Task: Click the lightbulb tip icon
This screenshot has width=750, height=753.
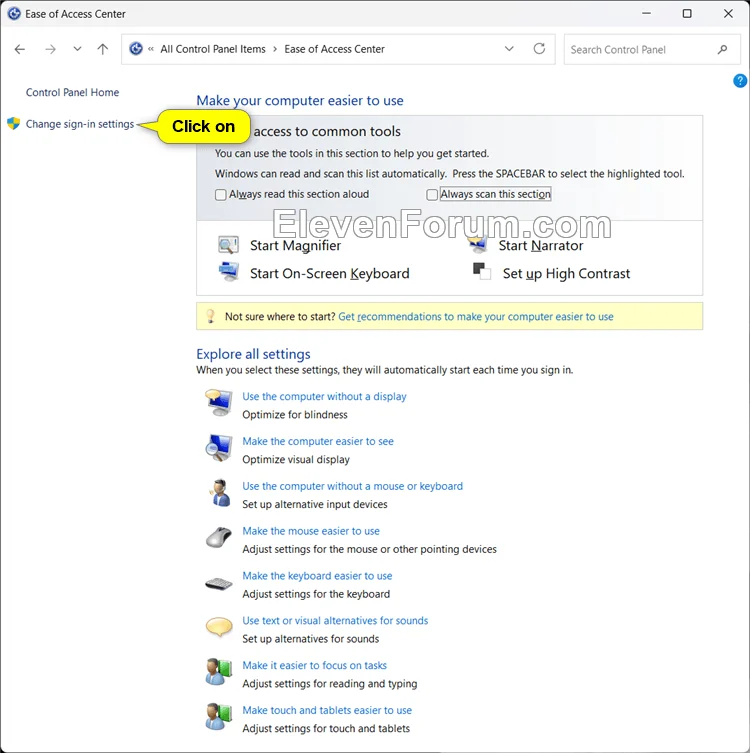Action: pos(210,316)
